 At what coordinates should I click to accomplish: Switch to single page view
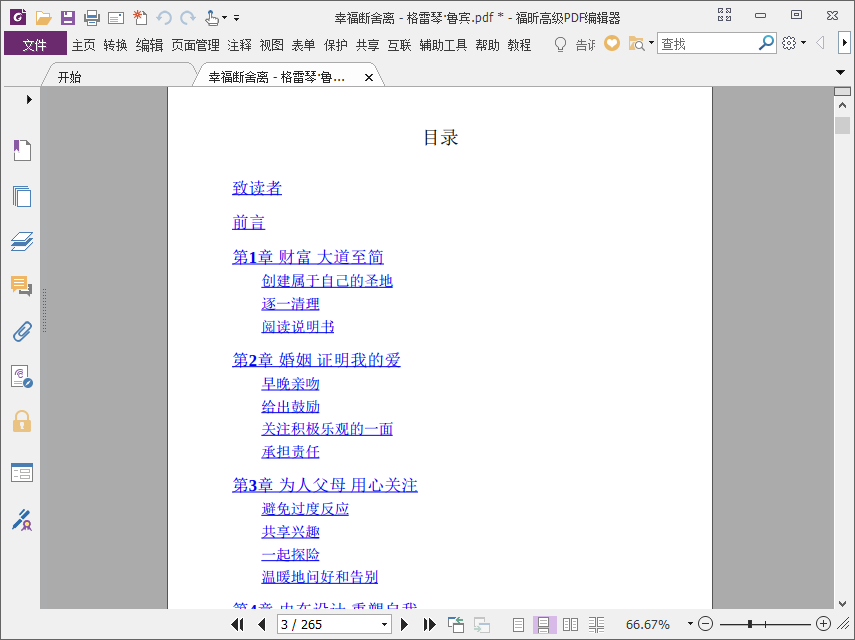point(518,624)
